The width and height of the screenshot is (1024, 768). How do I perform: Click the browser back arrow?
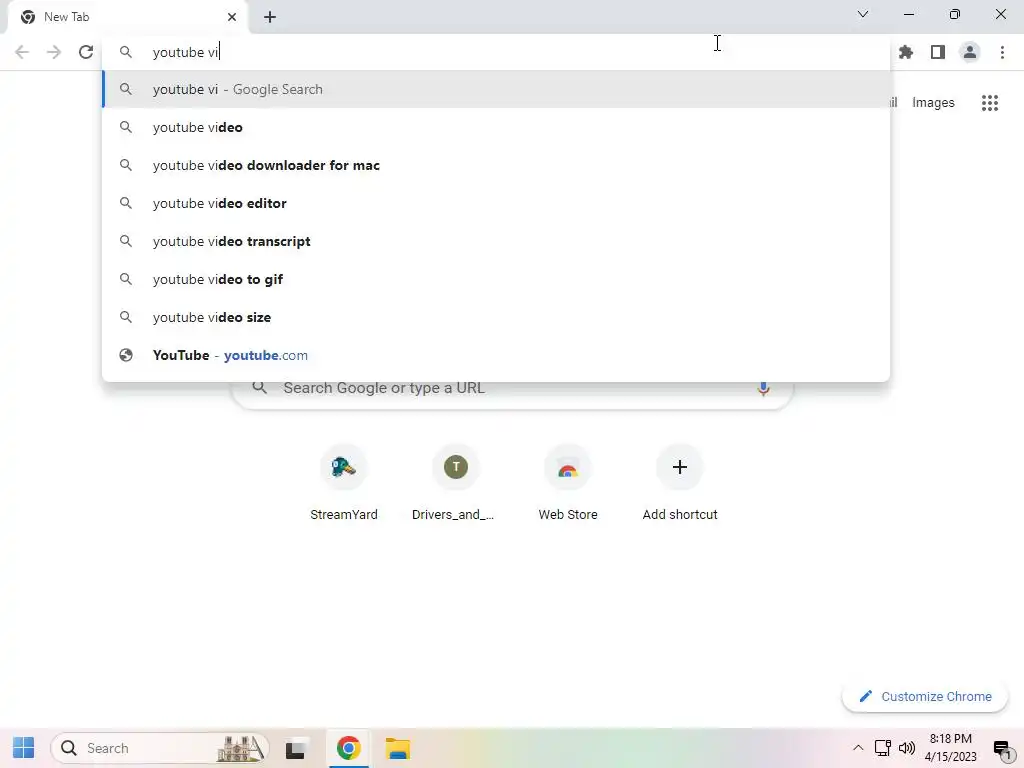pyautogui.click(x=22, y=52)
